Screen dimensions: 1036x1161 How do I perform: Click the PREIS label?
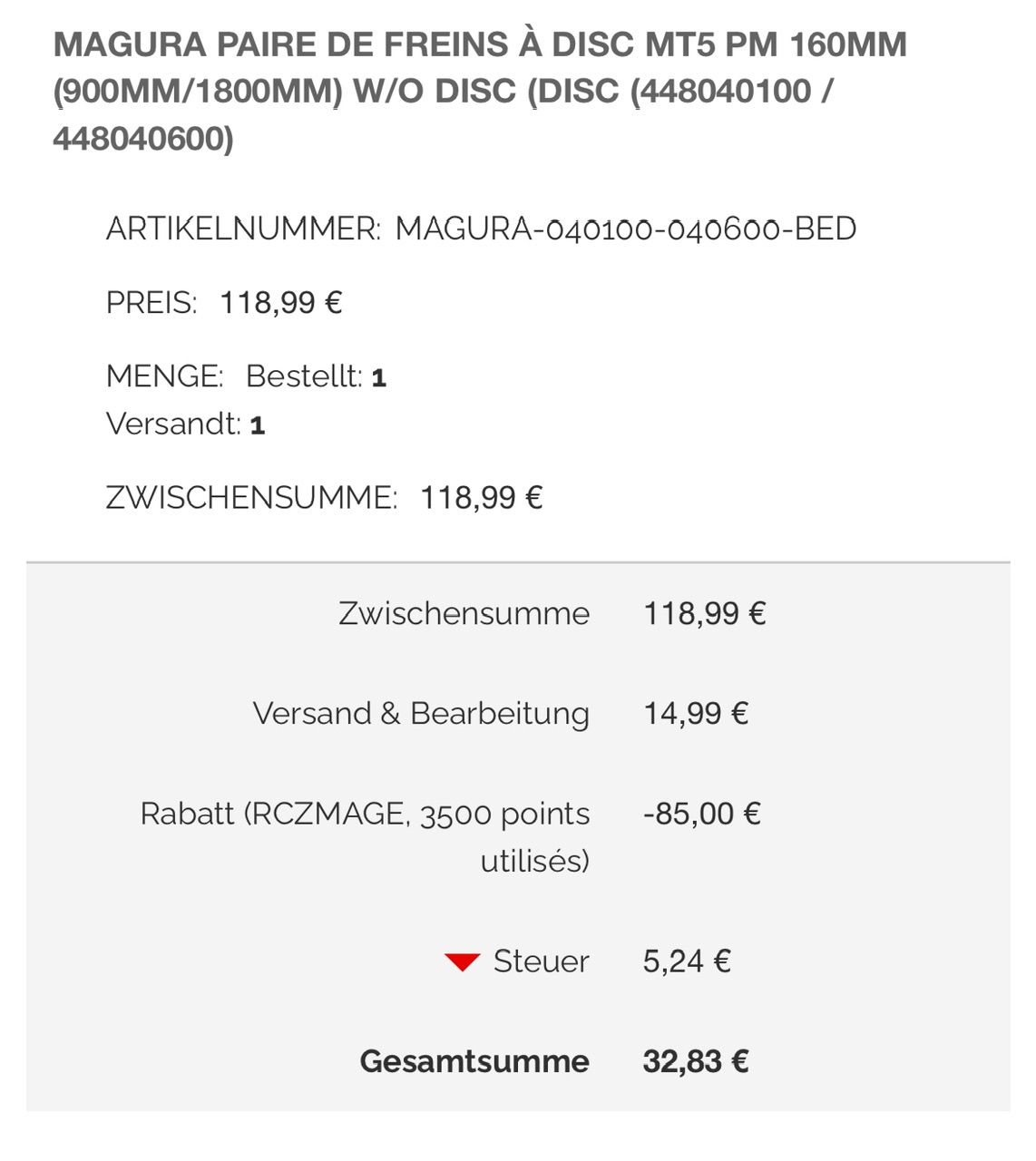(x=151, y=303)
